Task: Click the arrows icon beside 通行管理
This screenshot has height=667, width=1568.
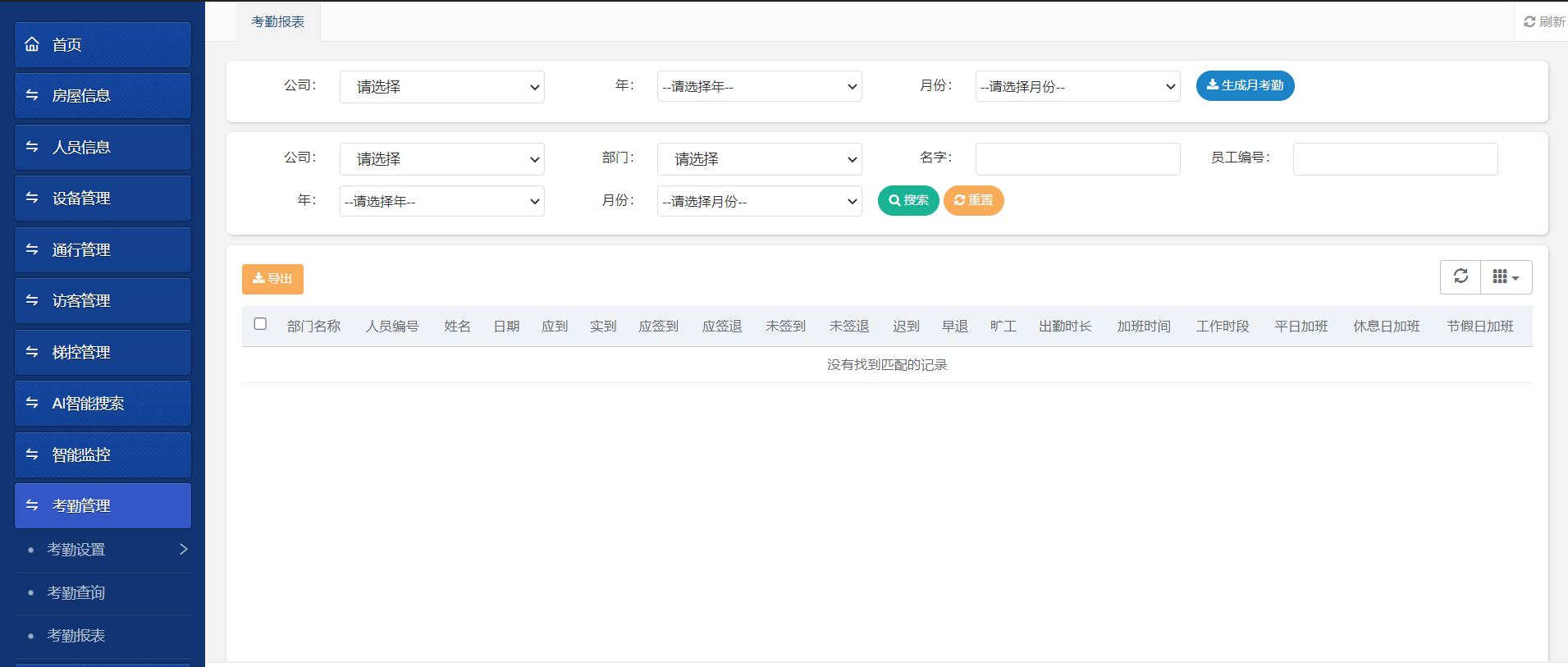Action: [32, 249]
